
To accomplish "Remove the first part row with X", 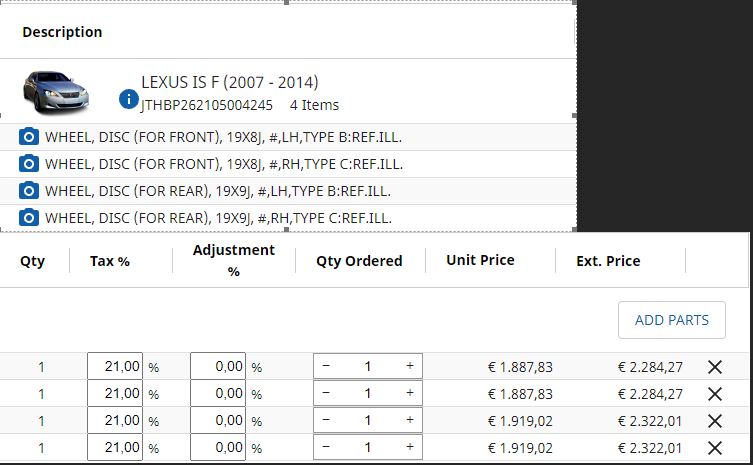I will [x=714, y=367].
